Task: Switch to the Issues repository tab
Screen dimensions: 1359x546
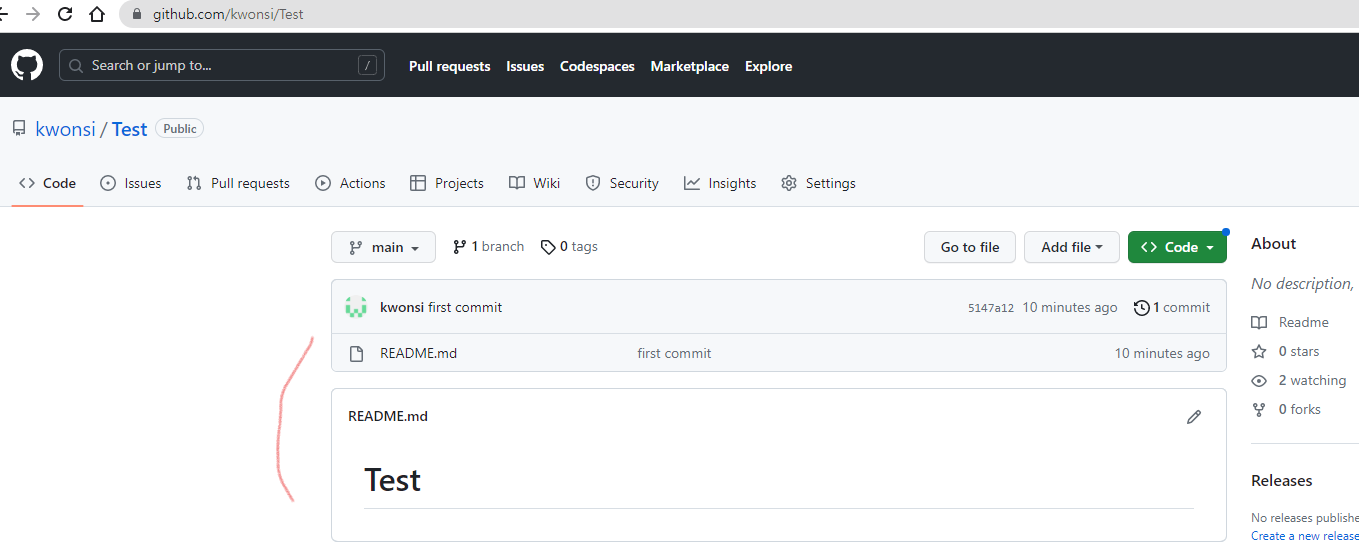Action: click(131, 183)
